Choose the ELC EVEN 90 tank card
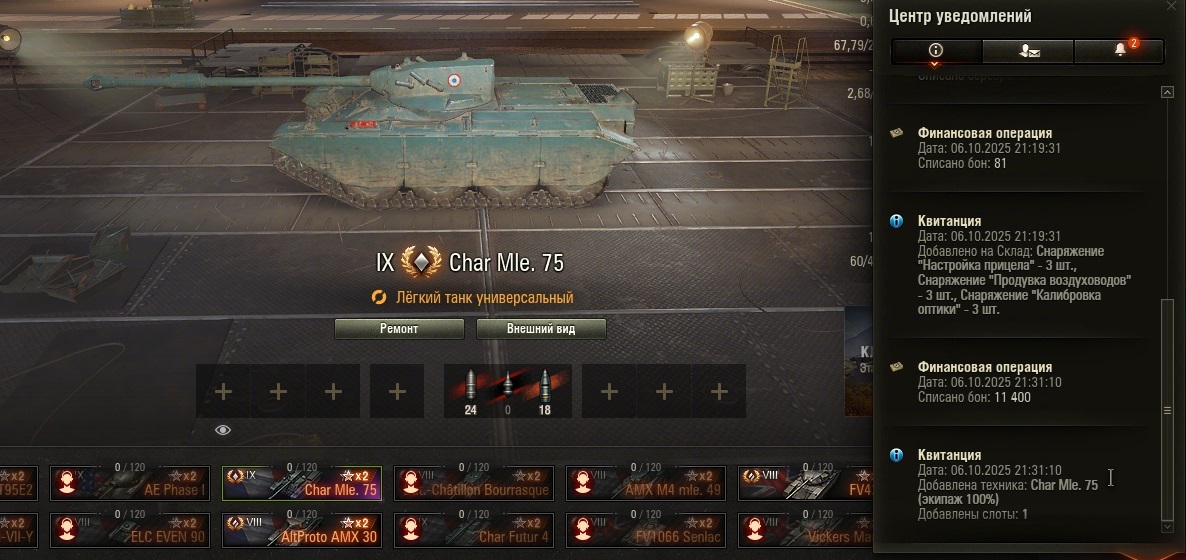This screenshot has width=1186, height=560. [129, 530]
